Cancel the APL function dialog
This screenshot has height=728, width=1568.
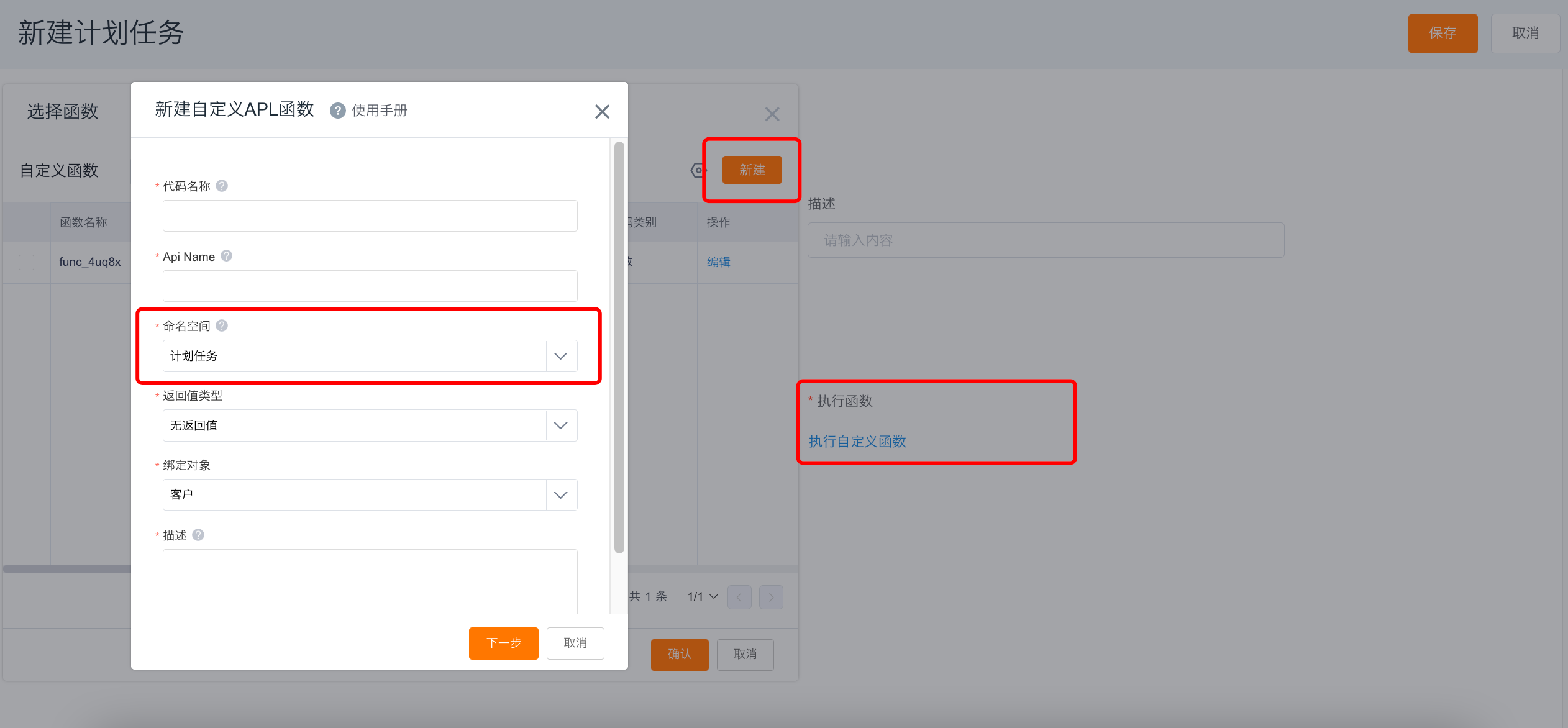click(575, 643)
